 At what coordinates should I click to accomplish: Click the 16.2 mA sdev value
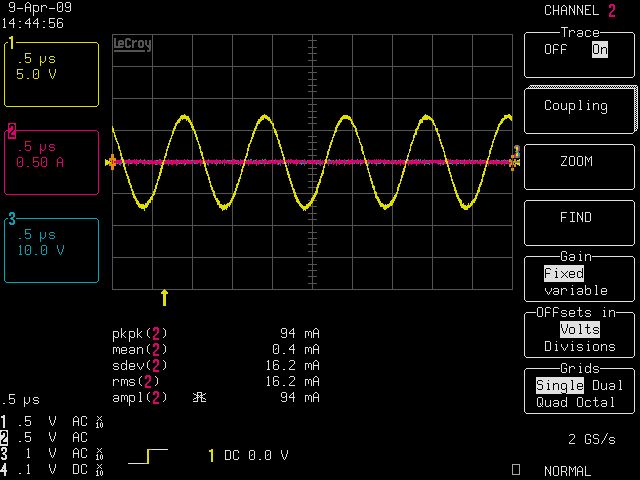point(292,365)
